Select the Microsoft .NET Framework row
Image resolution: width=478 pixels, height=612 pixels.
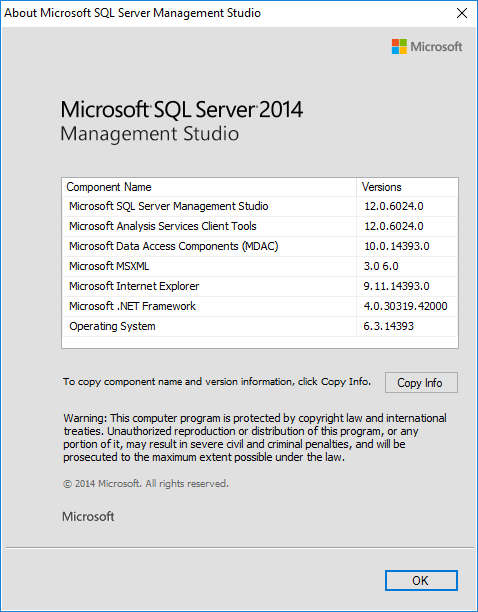pyautogui.click(x=259, y=306)
